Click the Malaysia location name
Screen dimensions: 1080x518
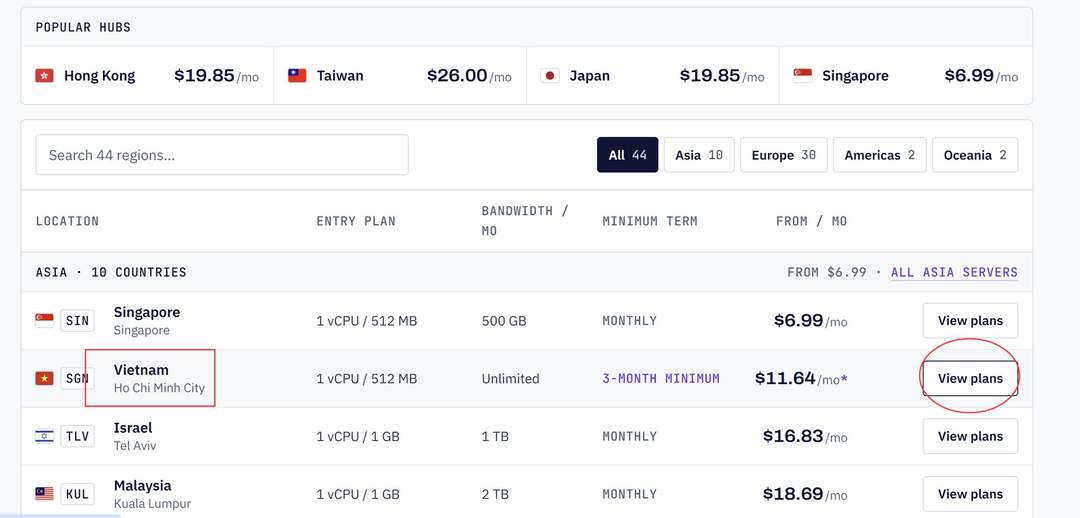pyautogui.click(x=143, y=486)
